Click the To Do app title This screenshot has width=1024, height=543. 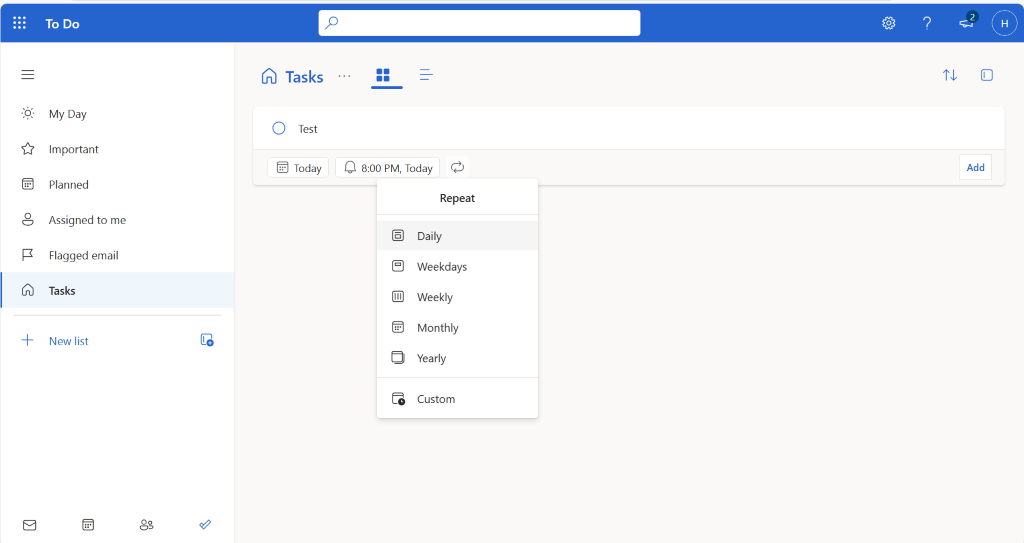point(62,24)
